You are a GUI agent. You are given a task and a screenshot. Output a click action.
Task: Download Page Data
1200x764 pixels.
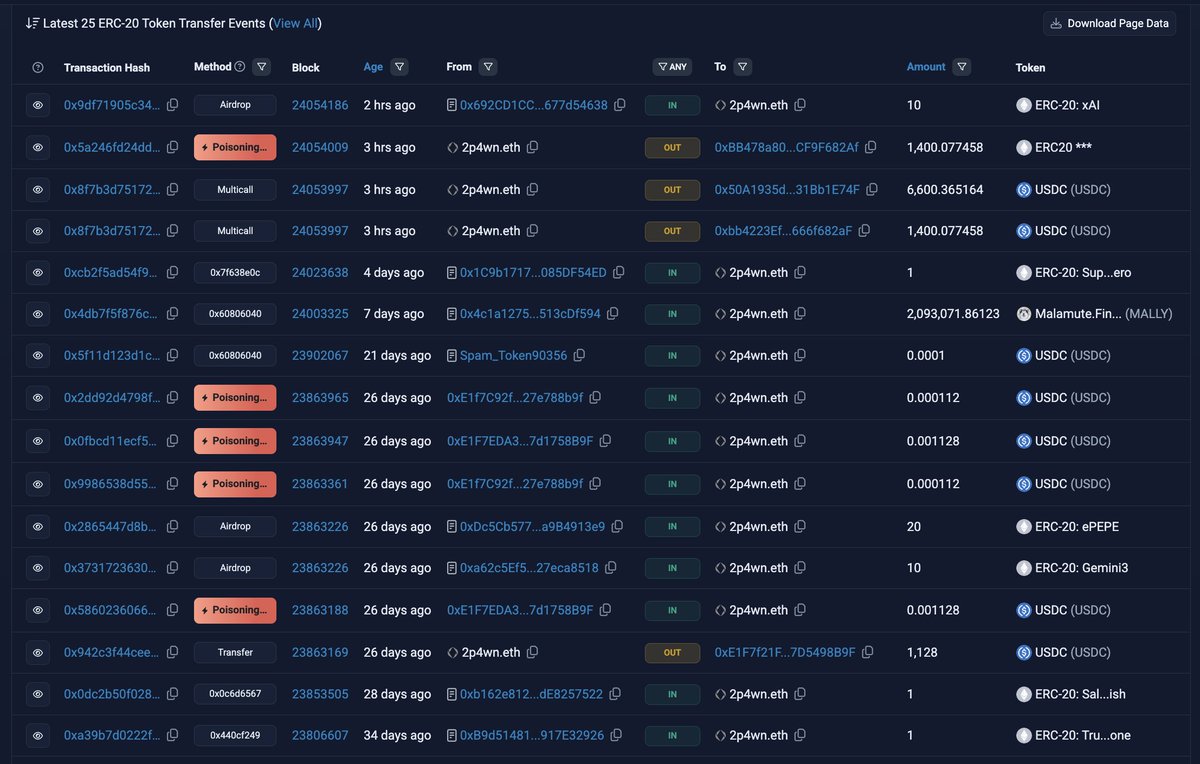click(x=1109, y=23)
